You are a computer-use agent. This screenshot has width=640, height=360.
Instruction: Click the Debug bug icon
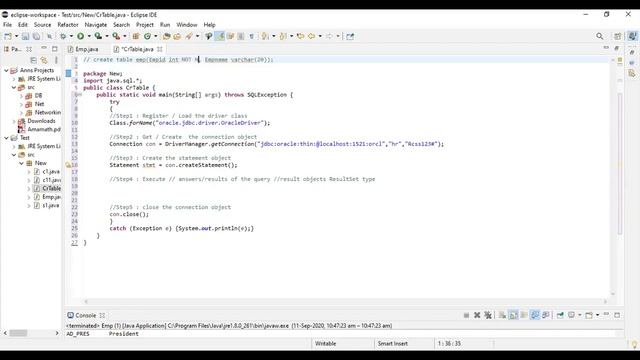tap(63, 36)
